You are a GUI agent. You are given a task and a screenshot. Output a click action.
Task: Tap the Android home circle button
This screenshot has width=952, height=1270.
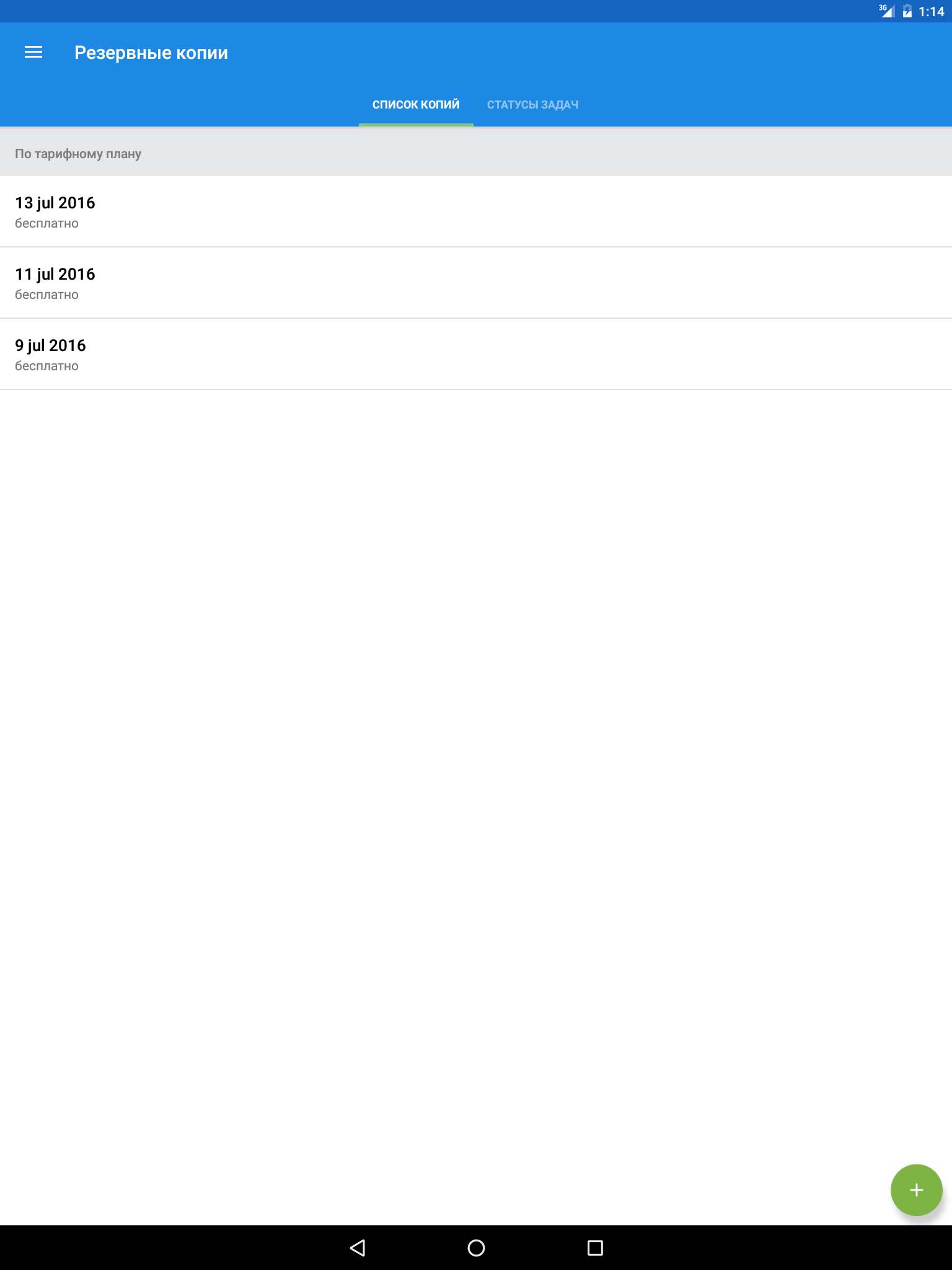[x=476, y=1248]
